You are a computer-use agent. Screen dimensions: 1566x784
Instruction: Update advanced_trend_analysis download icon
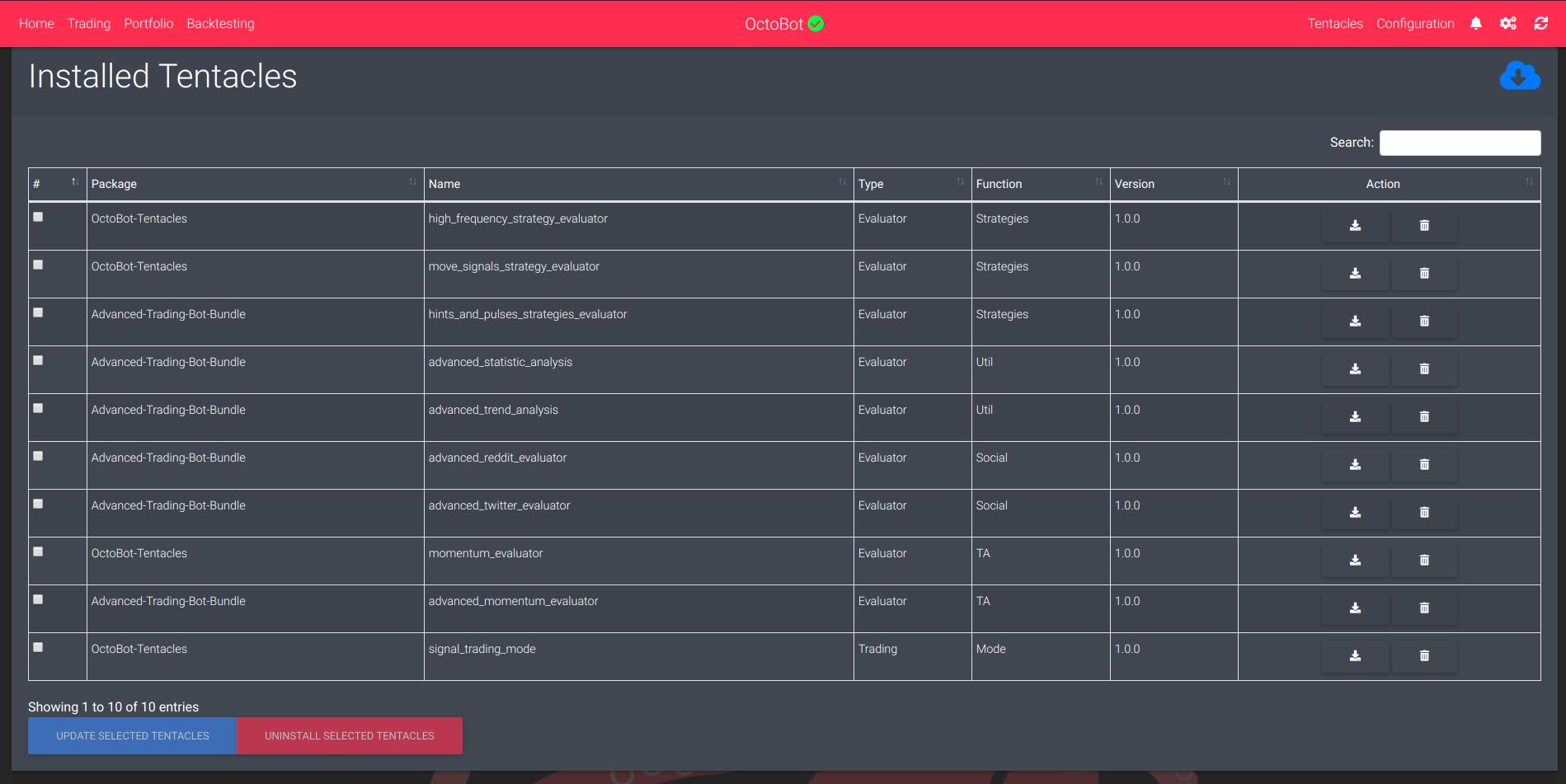(1355, 417)
